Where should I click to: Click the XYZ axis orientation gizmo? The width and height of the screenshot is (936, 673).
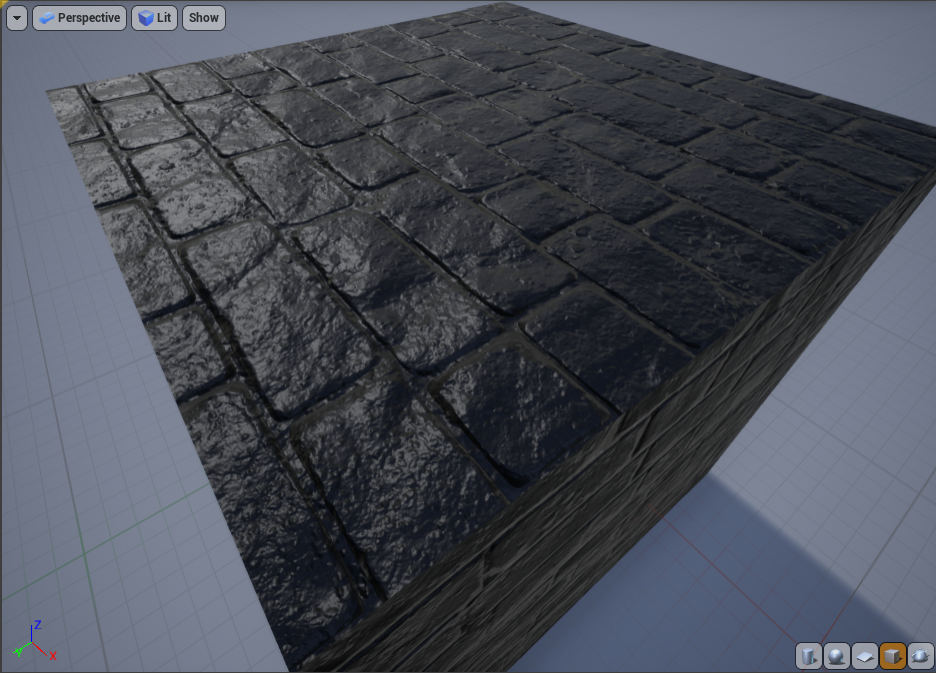coord(35,641)
